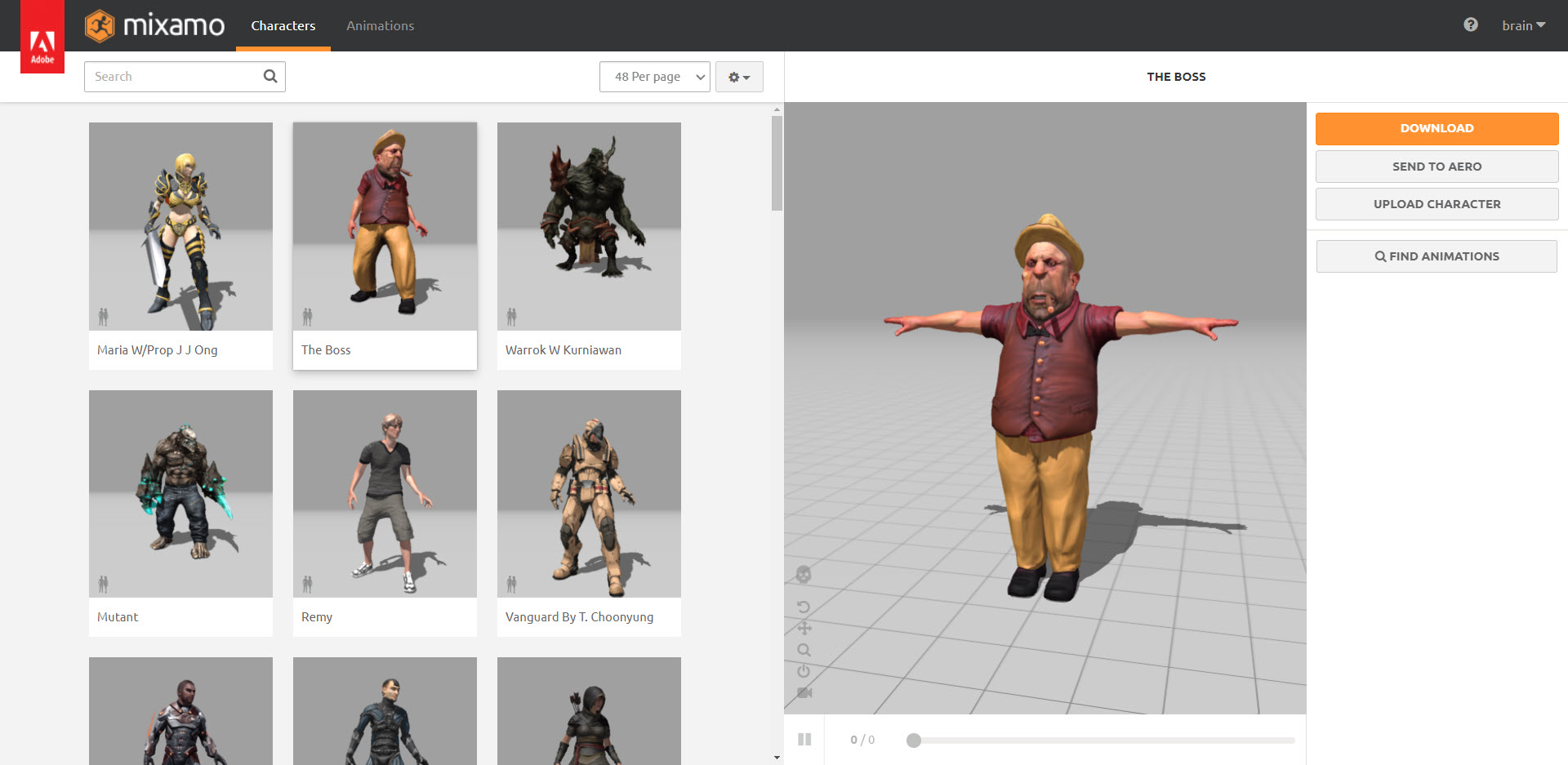The width and height of the screenshot is (1568, 765).
Task: Click the animation timeline slider handle
Action: [914, 741]
